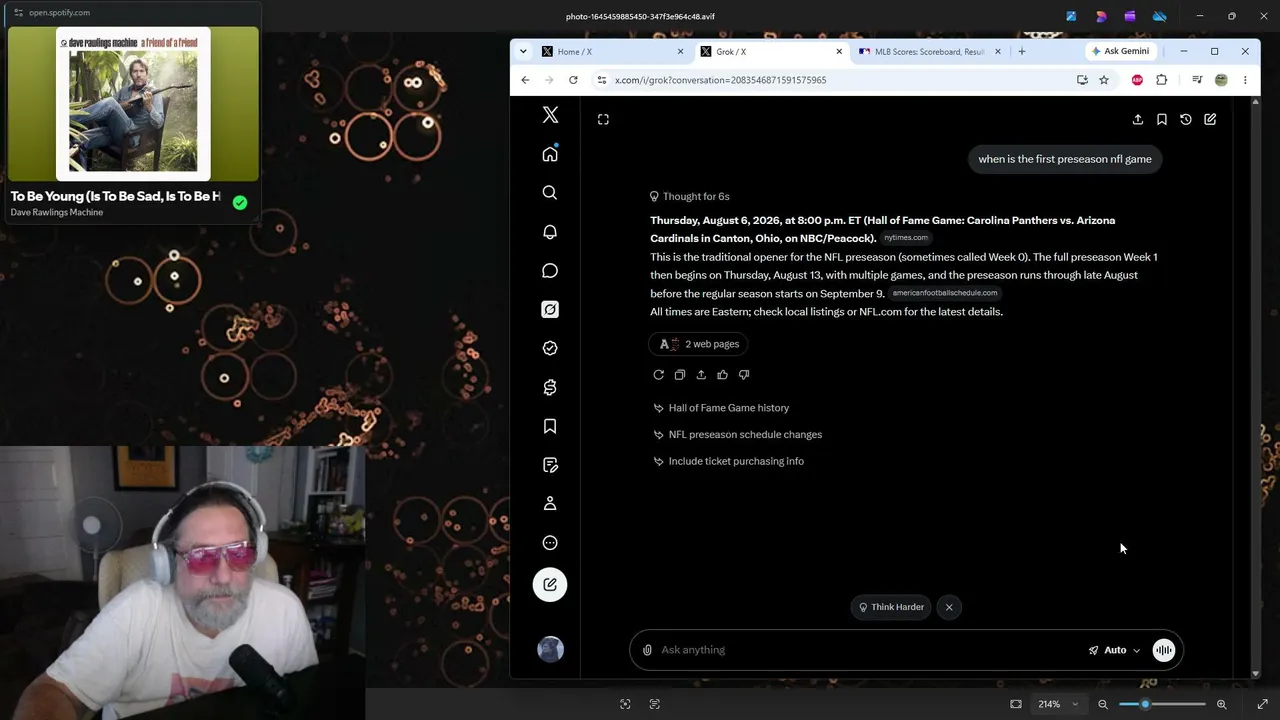Open Clipchamp icon in the photo viewer title bar
1280x720 pixels.
pyautogui.click(x=1130, y=16)
